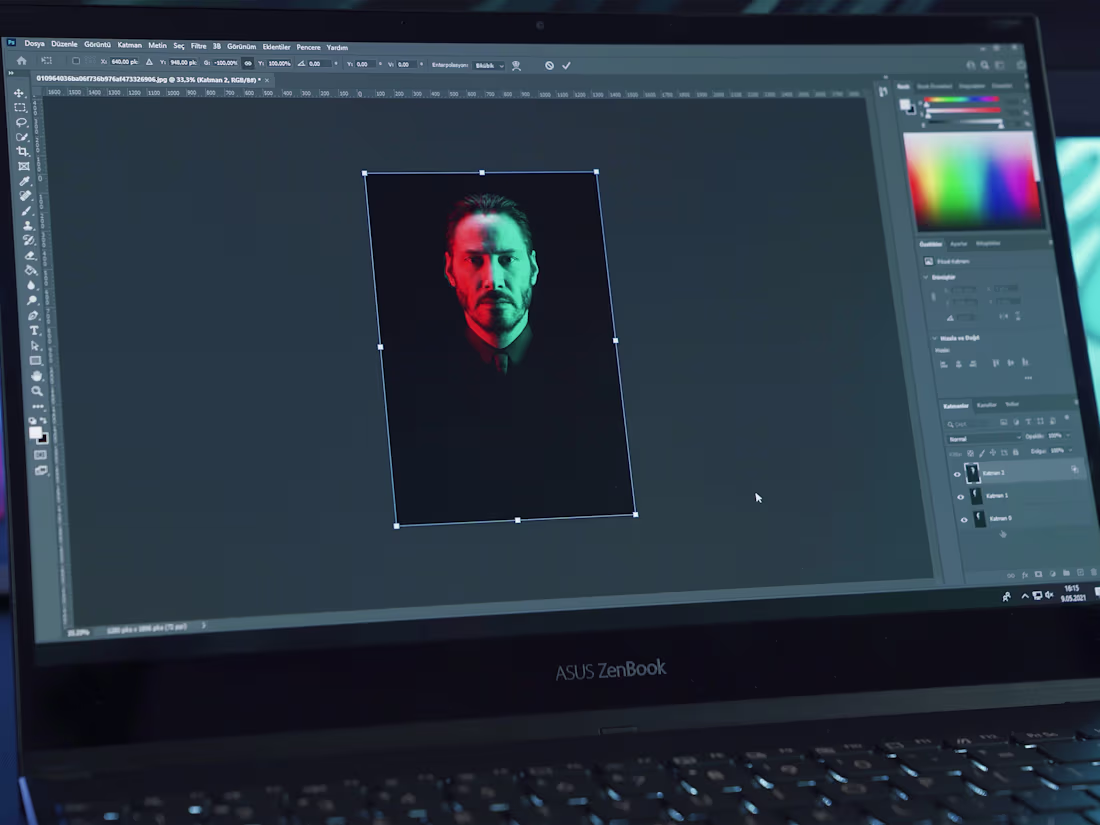1100x825 pixels.
Task: Select the Frame tool
Action: (23, 166)
